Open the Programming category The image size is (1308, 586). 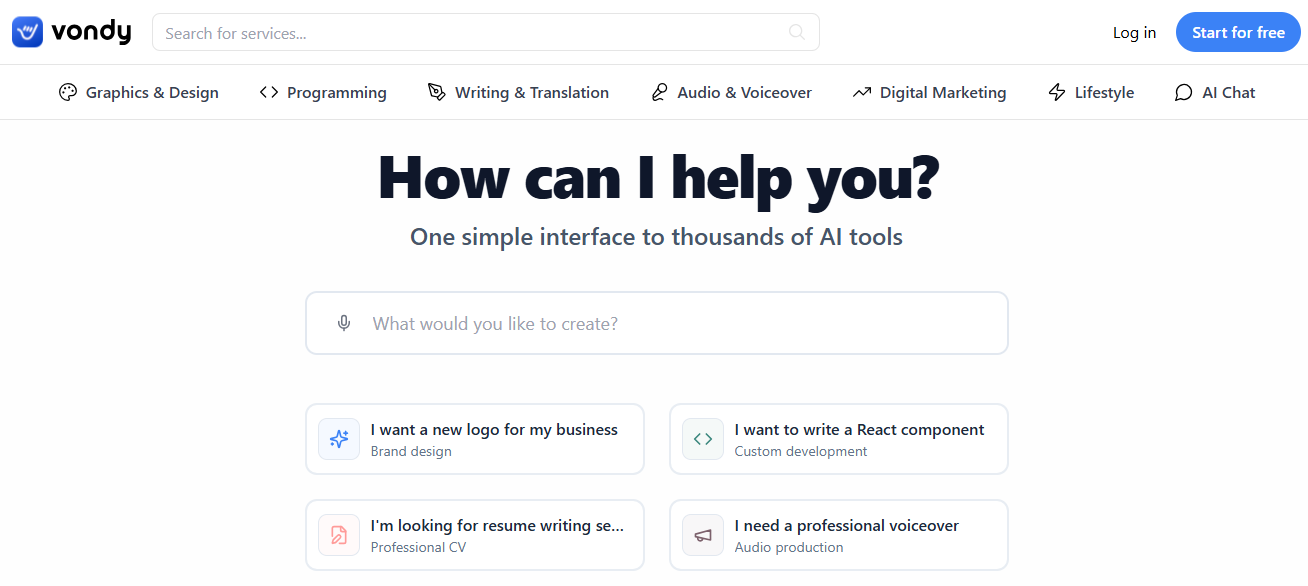[323, 92]
